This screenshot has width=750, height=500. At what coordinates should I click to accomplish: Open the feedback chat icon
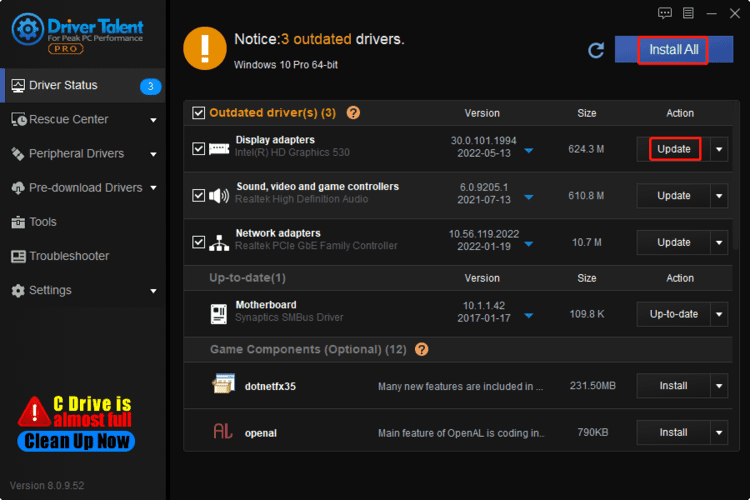[x=664, y=13]
